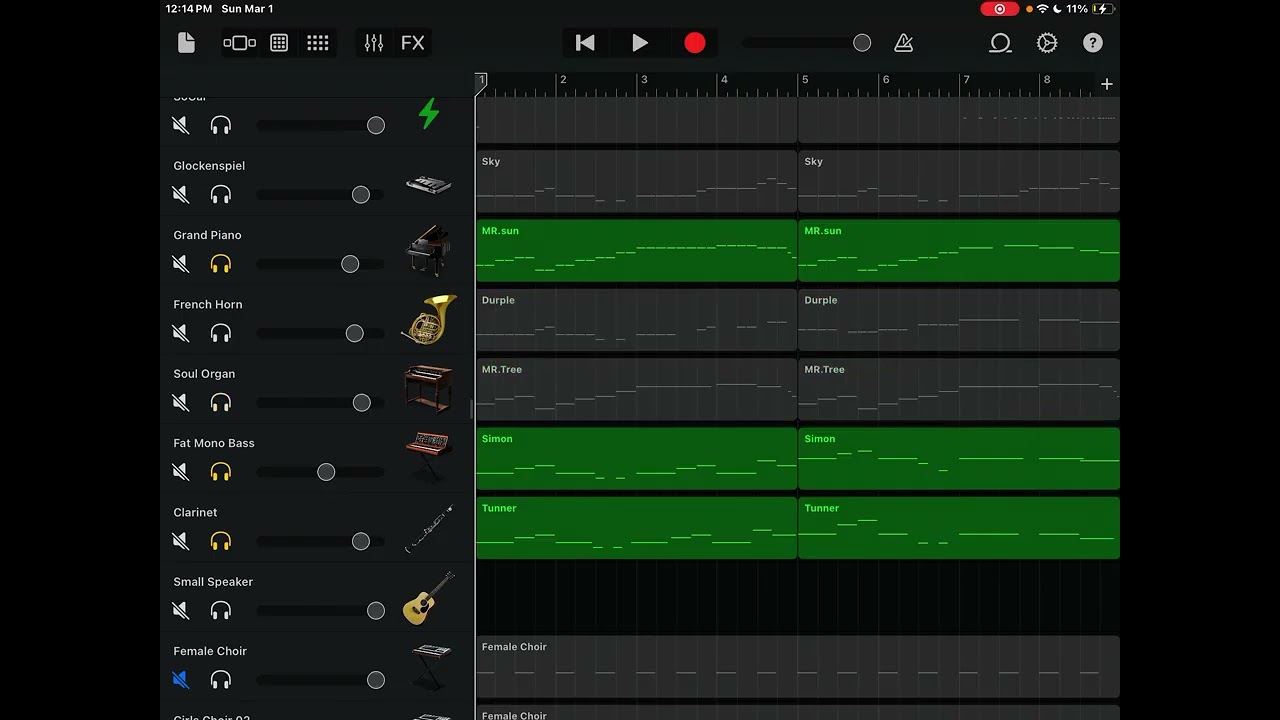
Task: Tap the green lightning track icon
Action: (429, 114)
